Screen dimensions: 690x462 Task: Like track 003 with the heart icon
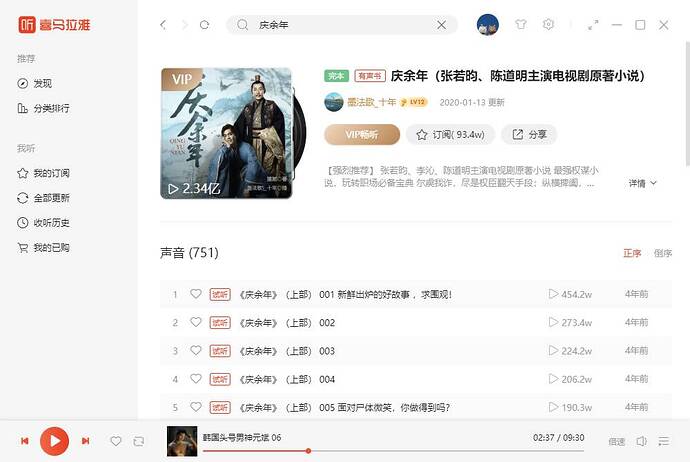click(196, 350)
